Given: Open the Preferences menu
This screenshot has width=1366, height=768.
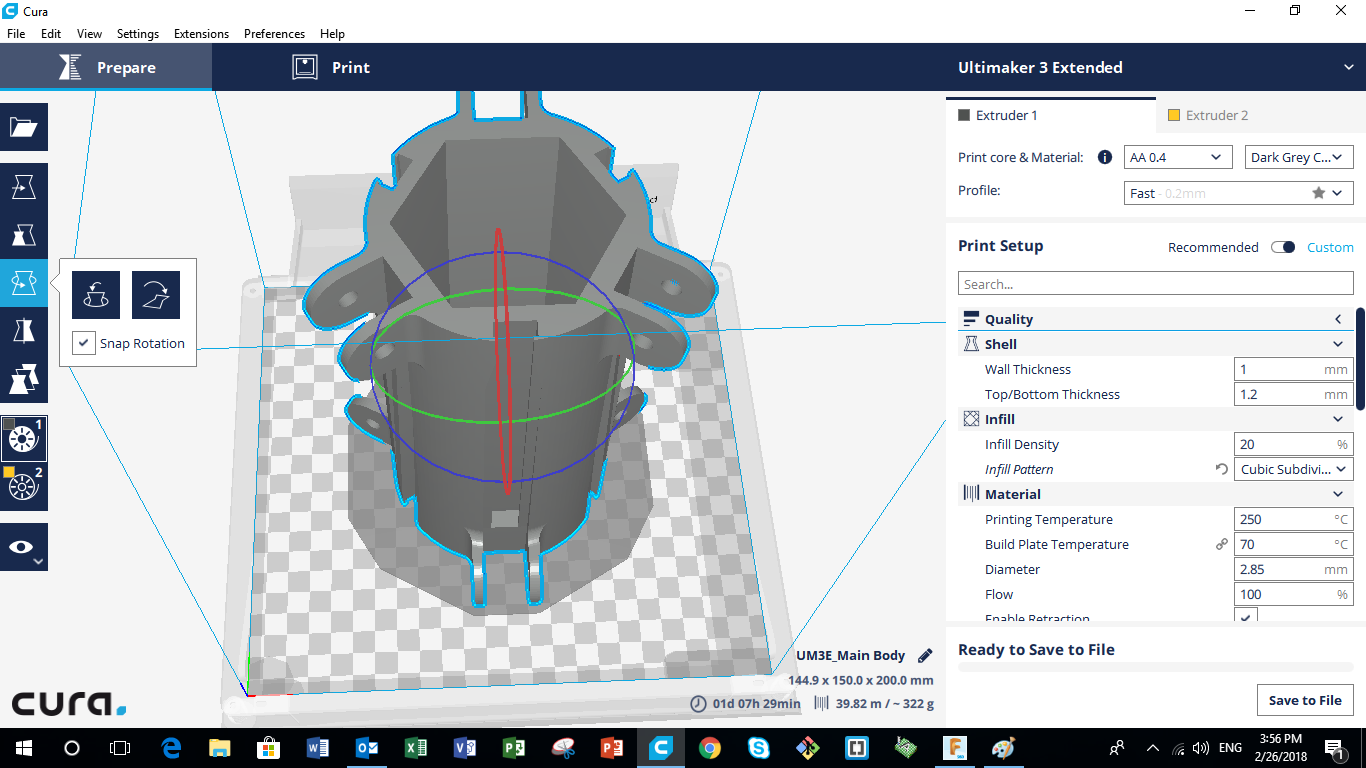Looking at the screenshot, I should [274, 33].
